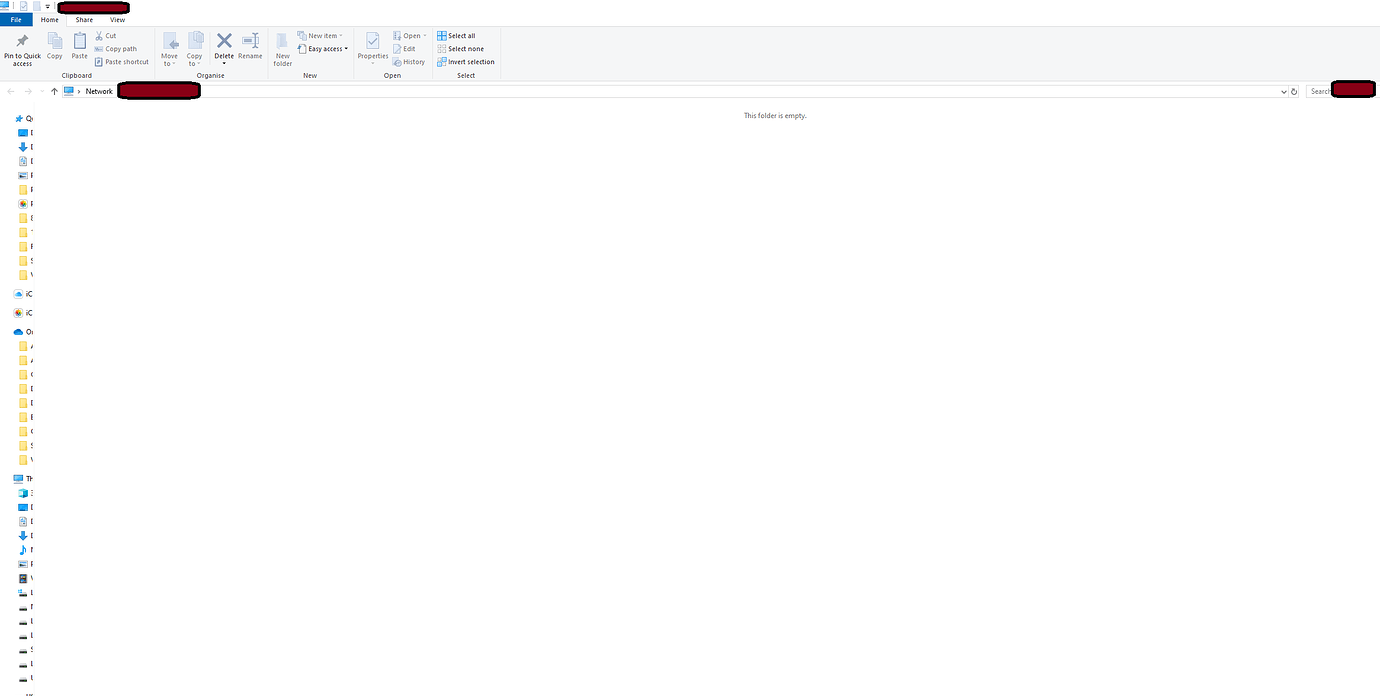
Task: Click the Copy path button
Action: 116,49
